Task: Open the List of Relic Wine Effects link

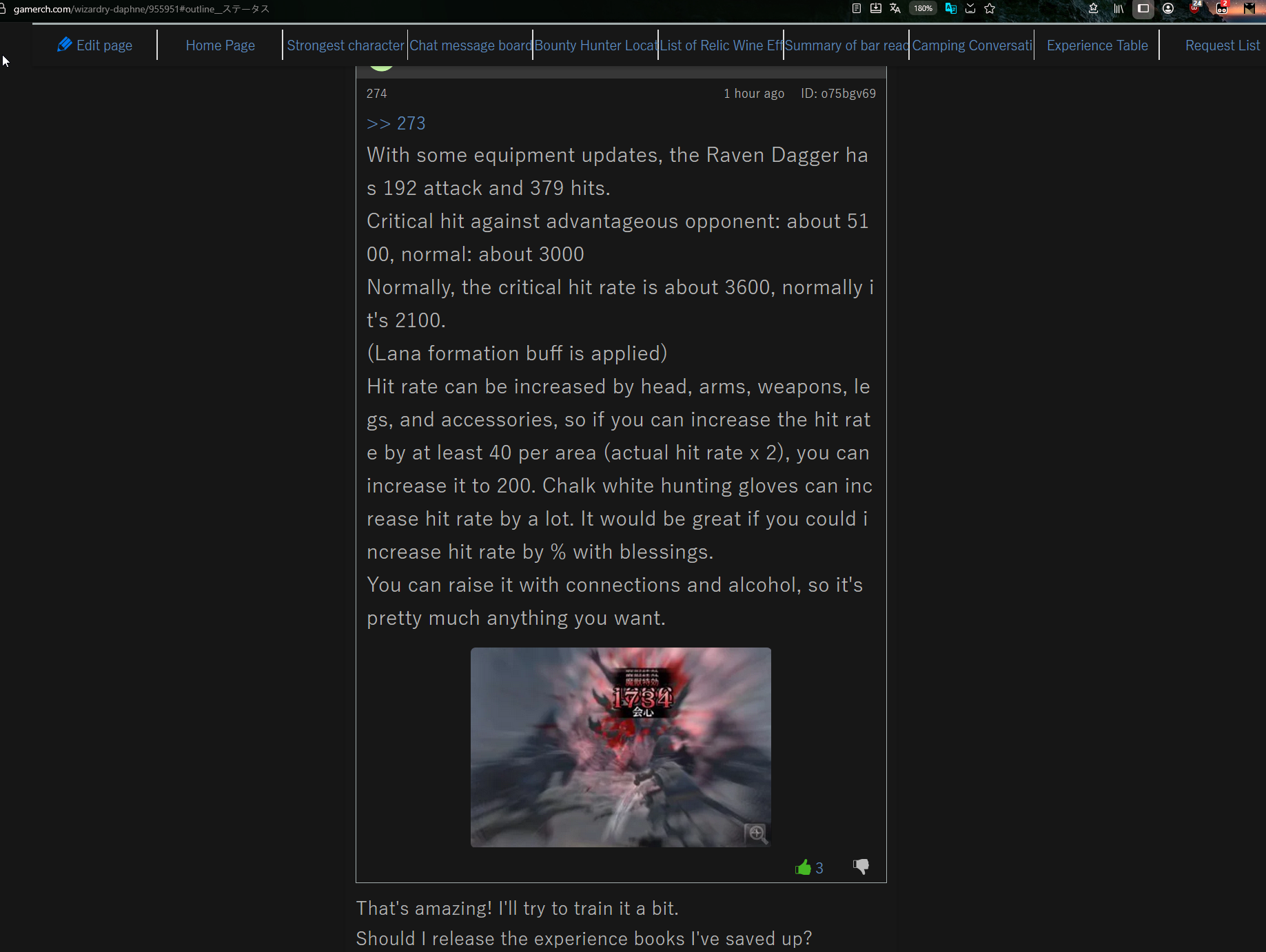Action: 722,45
